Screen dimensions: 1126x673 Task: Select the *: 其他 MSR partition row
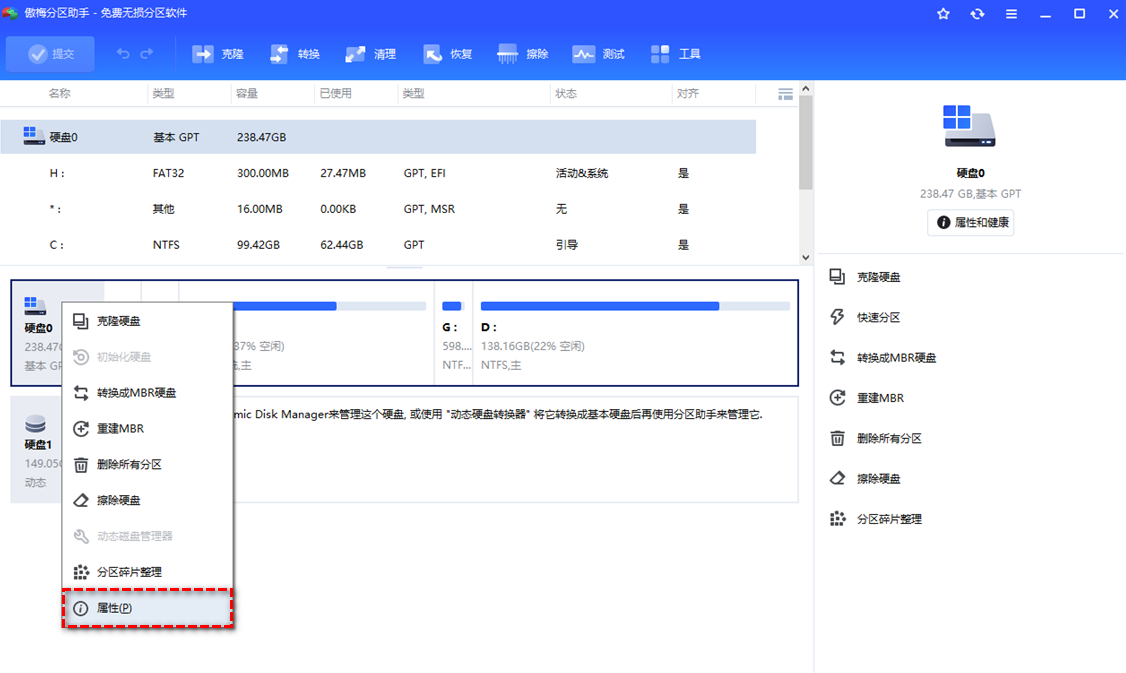pyautogui.click(x=378, y=209)
